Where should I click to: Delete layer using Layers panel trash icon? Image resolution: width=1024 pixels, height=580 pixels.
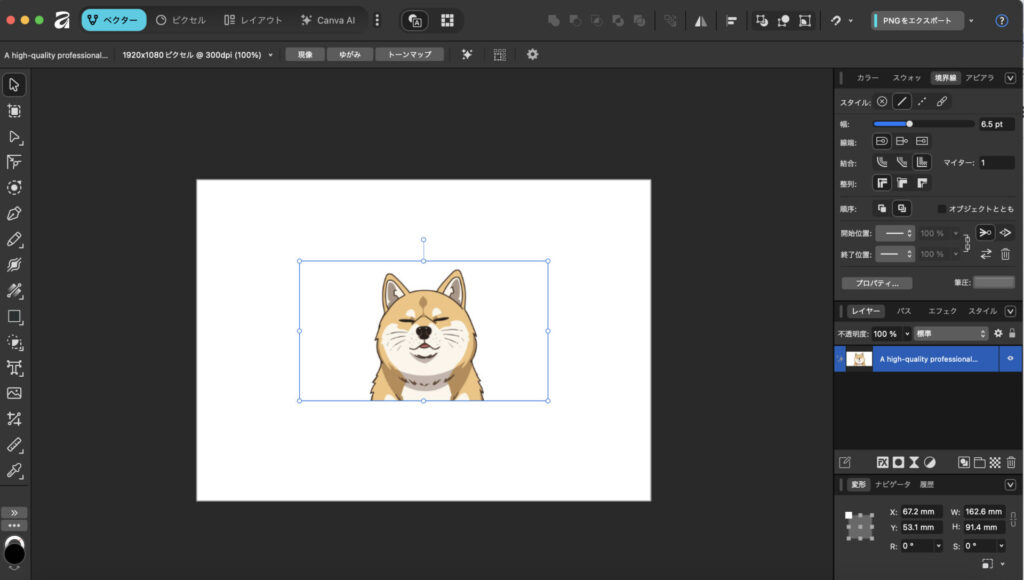coord(1011,462)
